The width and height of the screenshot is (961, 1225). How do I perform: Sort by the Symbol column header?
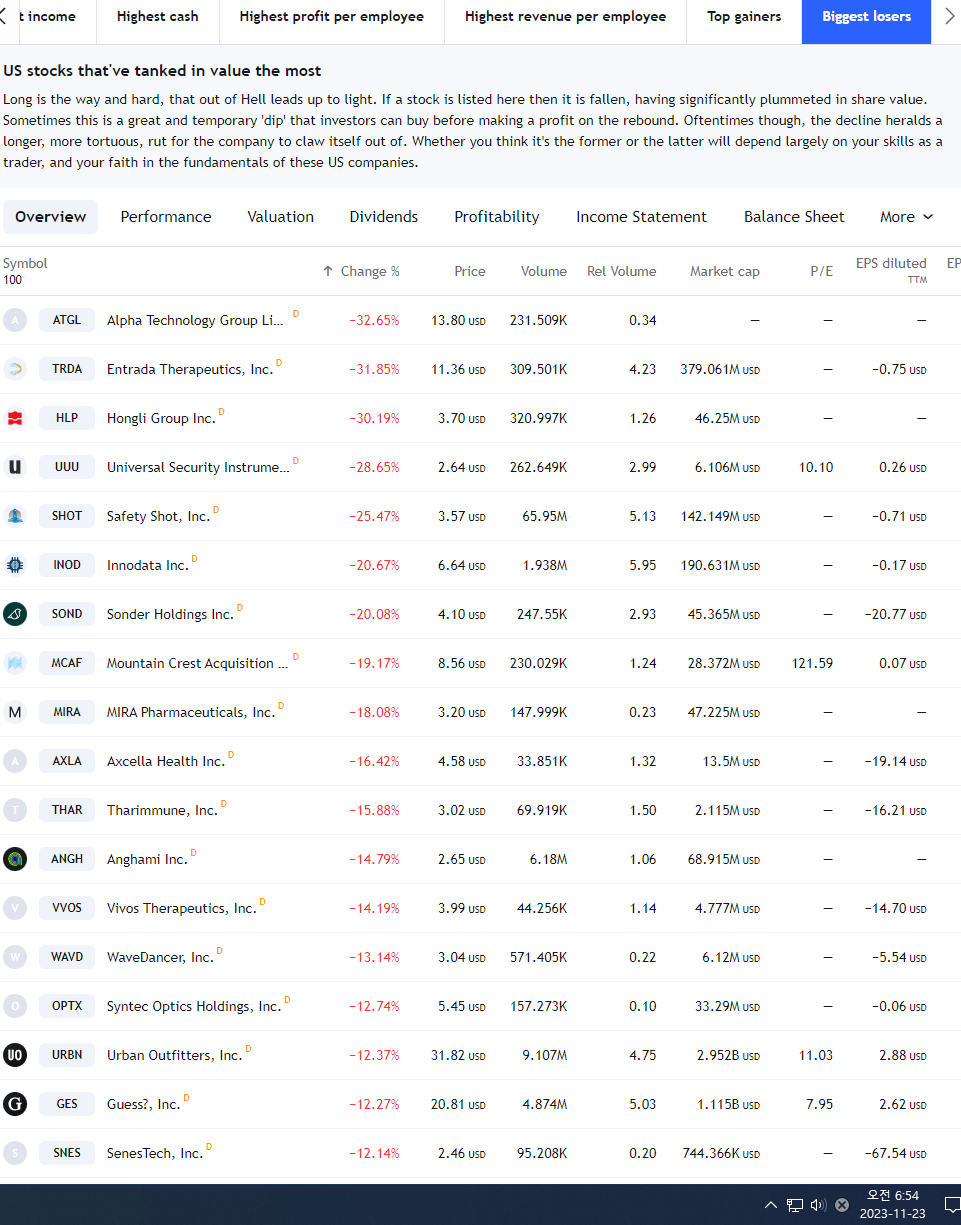click(x=25, y=263)
